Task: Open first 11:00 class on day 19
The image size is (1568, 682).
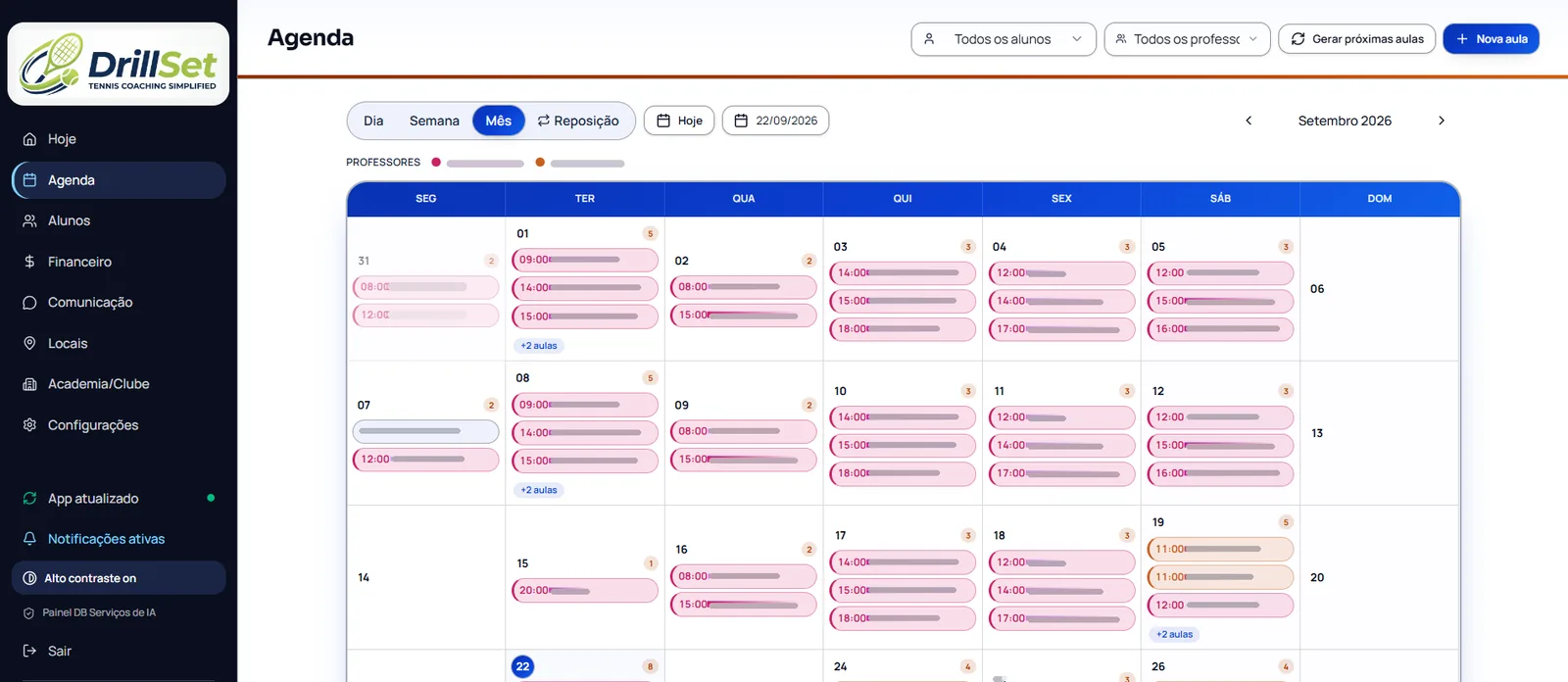Action: [x=1220, y=550]
